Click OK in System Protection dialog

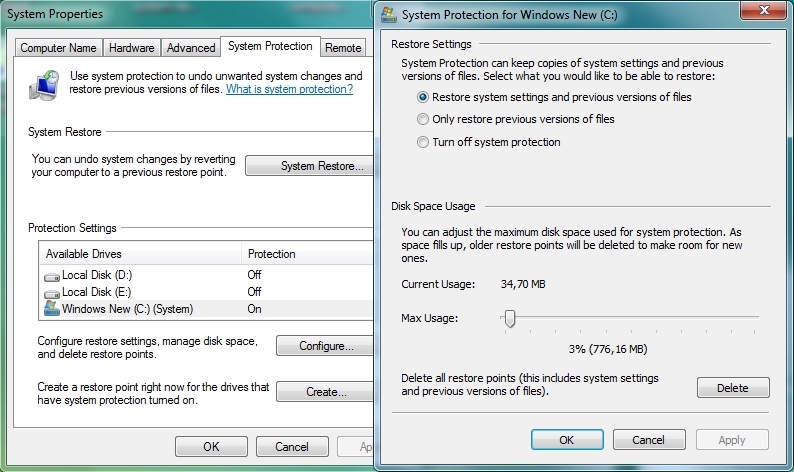(x=567, y=440)
